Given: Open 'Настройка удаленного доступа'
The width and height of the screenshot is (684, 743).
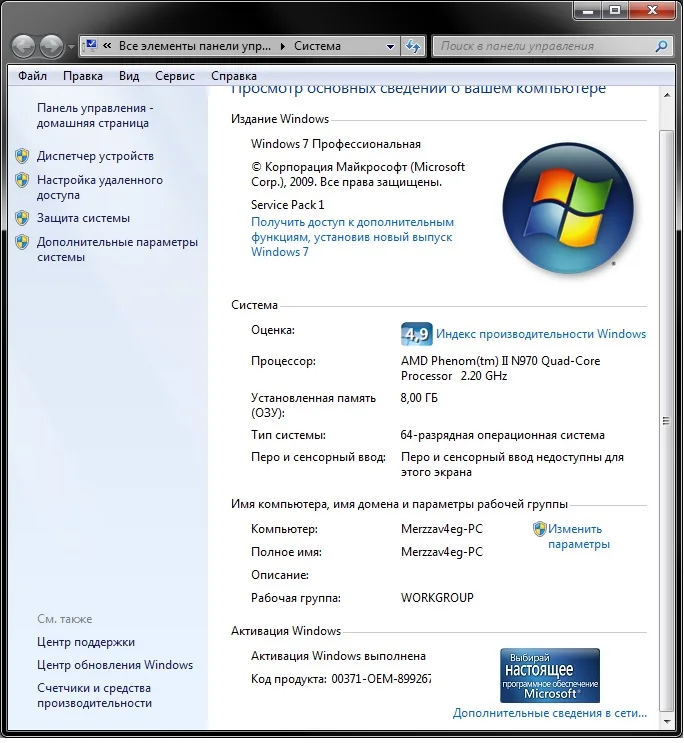Looking at the screenshot, I should [100, 187].
